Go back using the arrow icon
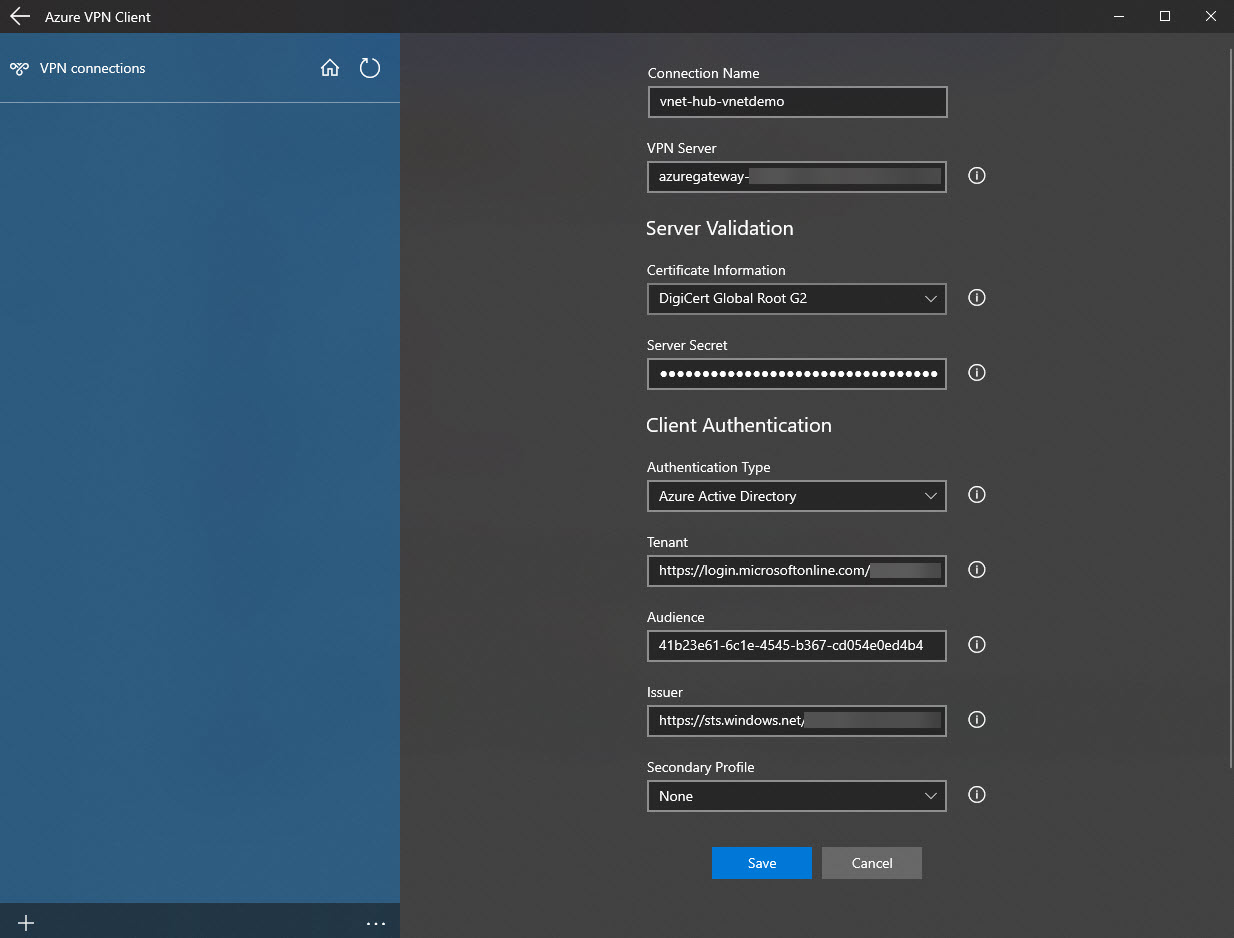 [20, 16]
